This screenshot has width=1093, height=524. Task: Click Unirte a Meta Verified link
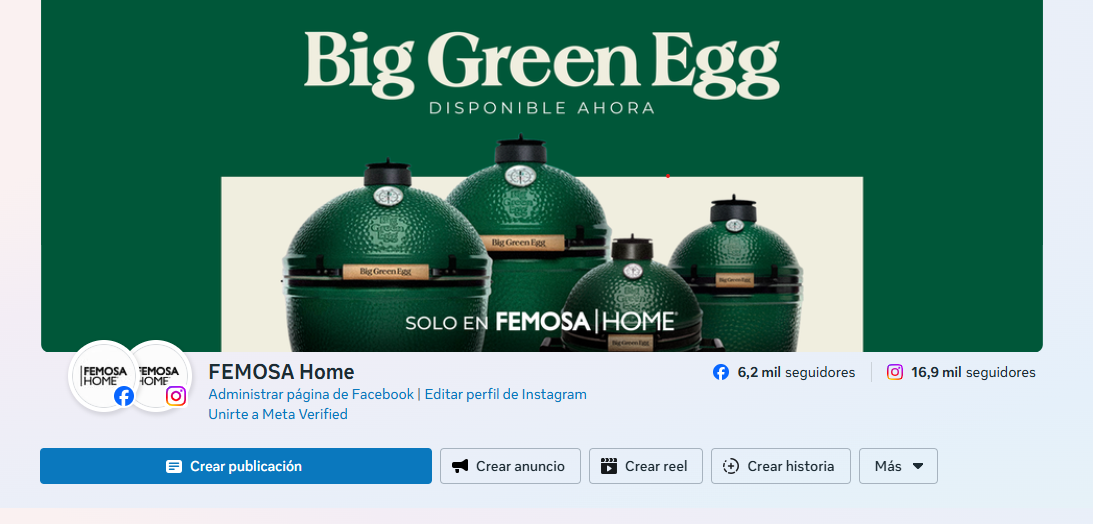pyautogui.click(x=278, y=415)
